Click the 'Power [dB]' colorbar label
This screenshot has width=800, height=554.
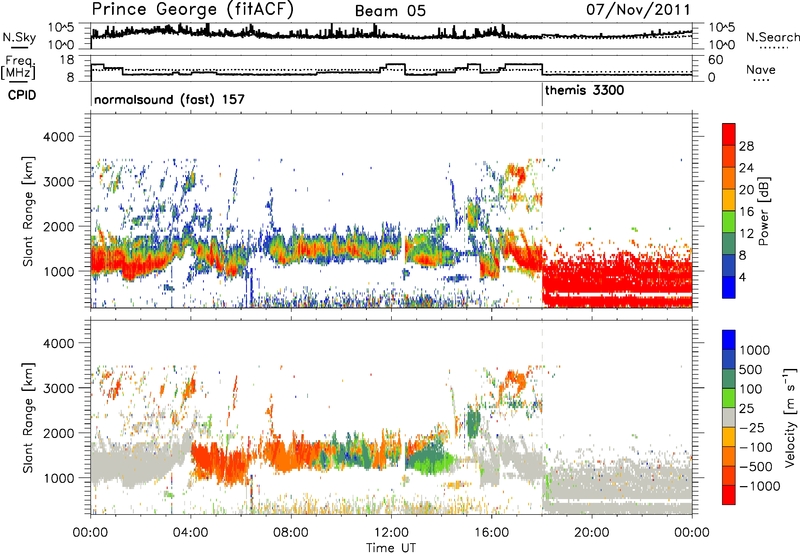(764, 211)
